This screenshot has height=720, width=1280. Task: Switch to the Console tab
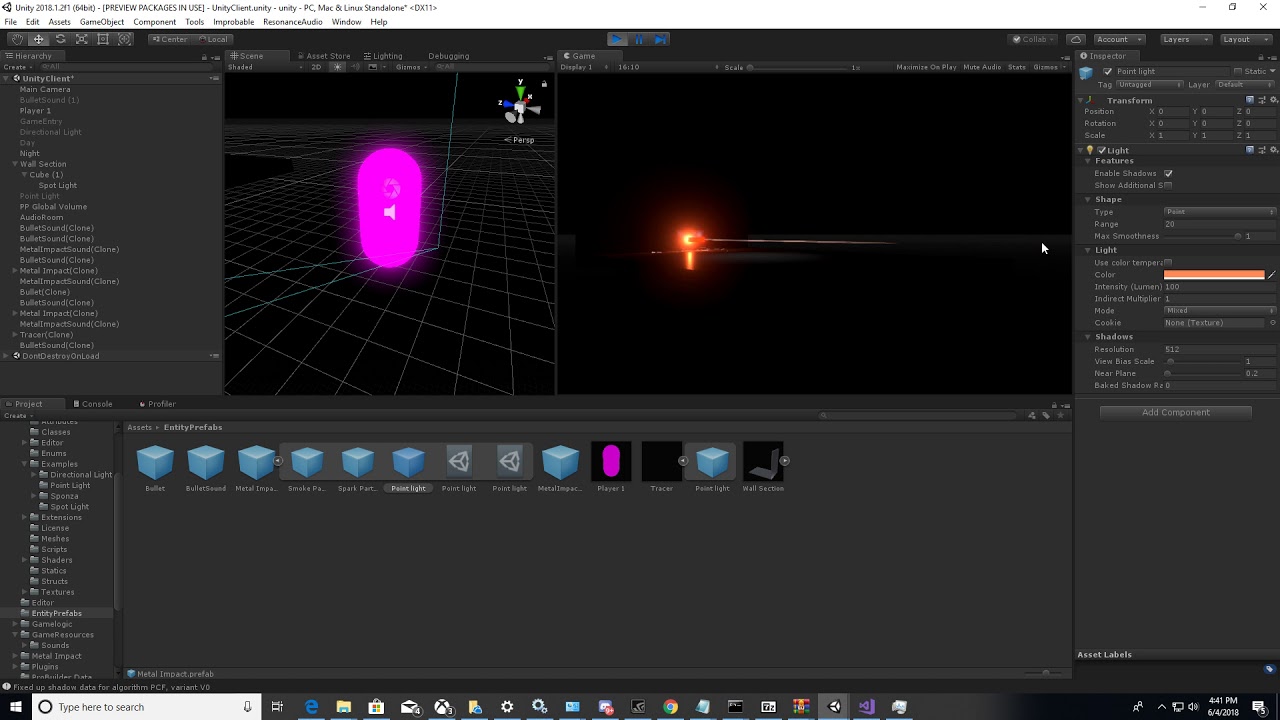click(92, 404)
